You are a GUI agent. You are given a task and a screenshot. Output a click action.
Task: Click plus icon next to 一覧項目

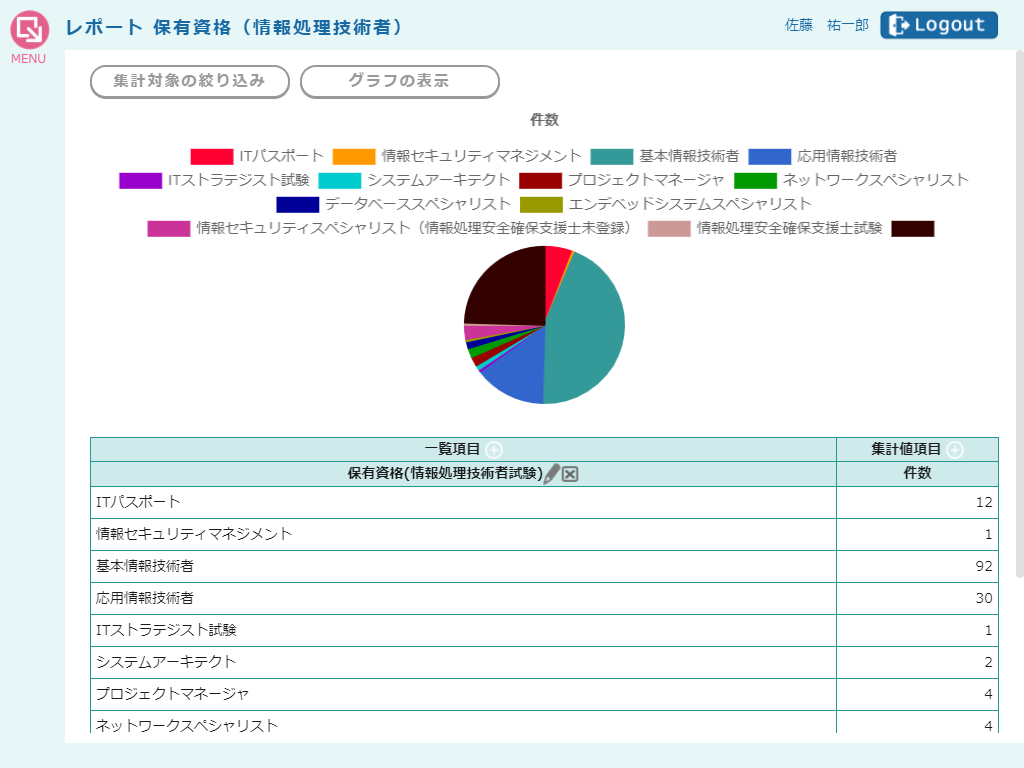click(x=494, y=450)
